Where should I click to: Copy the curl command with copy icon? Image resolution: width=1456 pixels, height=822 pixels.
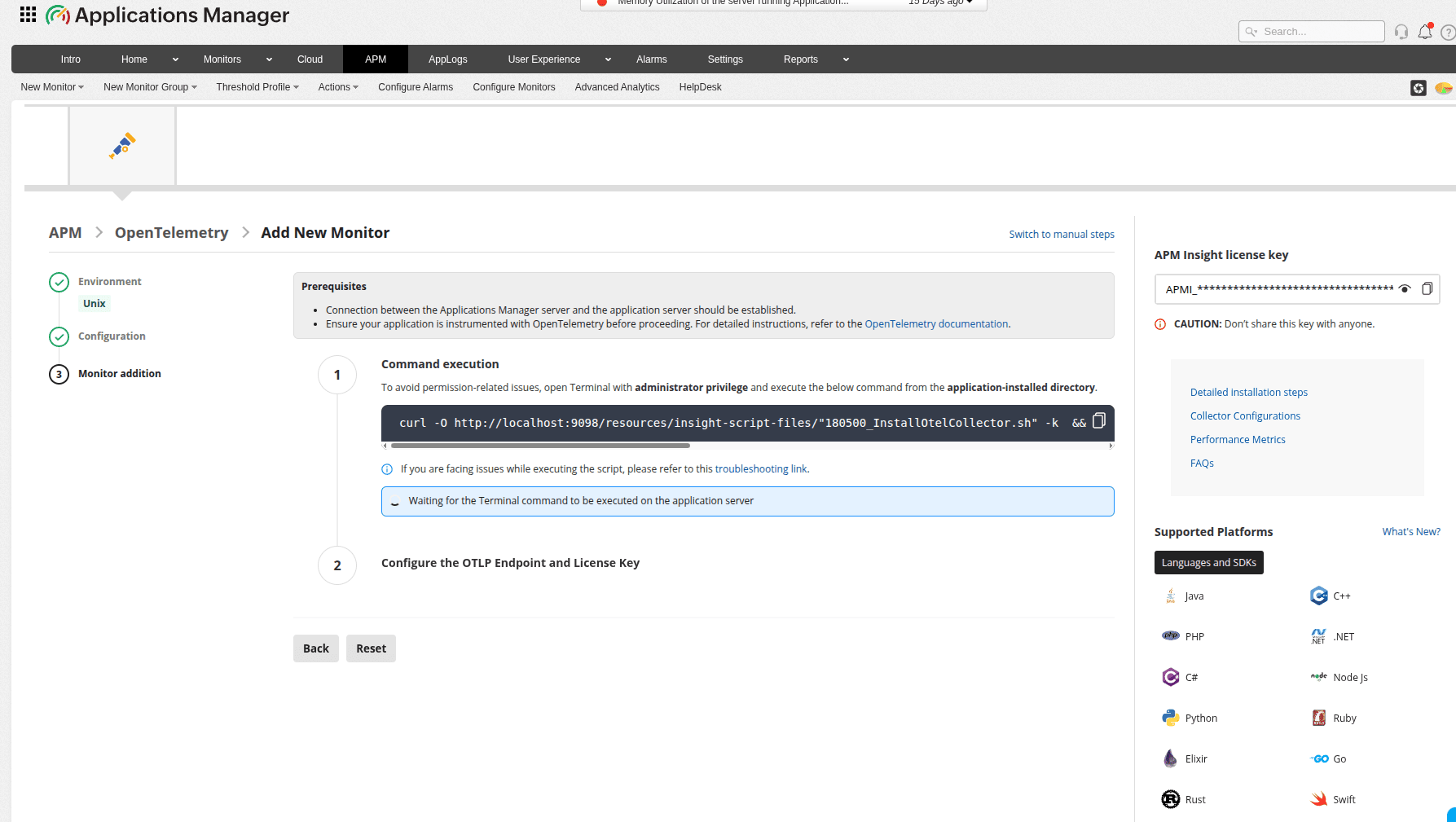1099,420
